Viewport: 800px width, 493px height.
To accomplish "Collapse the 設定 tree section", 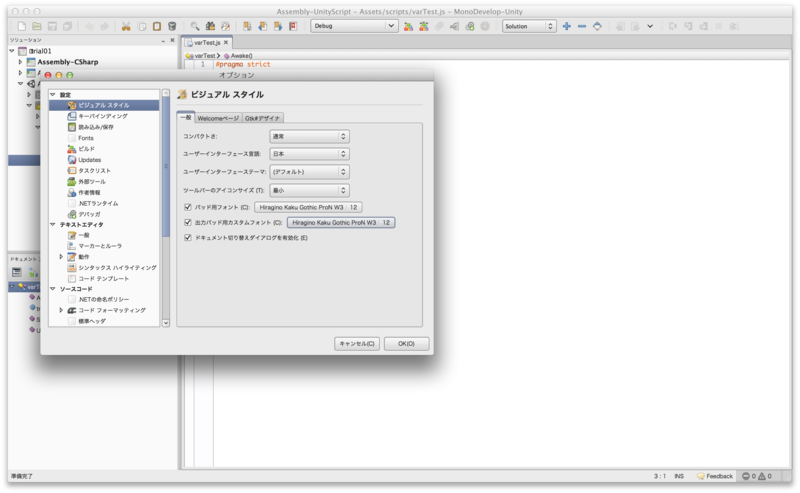I will coord(53,94).
